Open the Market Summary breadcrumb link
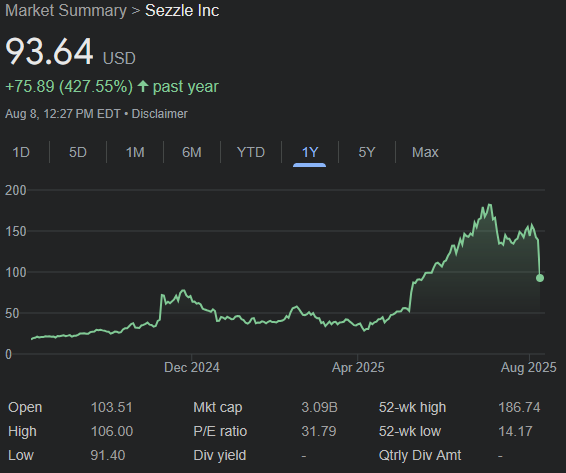The height and width of the screenshot is (473, 566). 66,10
